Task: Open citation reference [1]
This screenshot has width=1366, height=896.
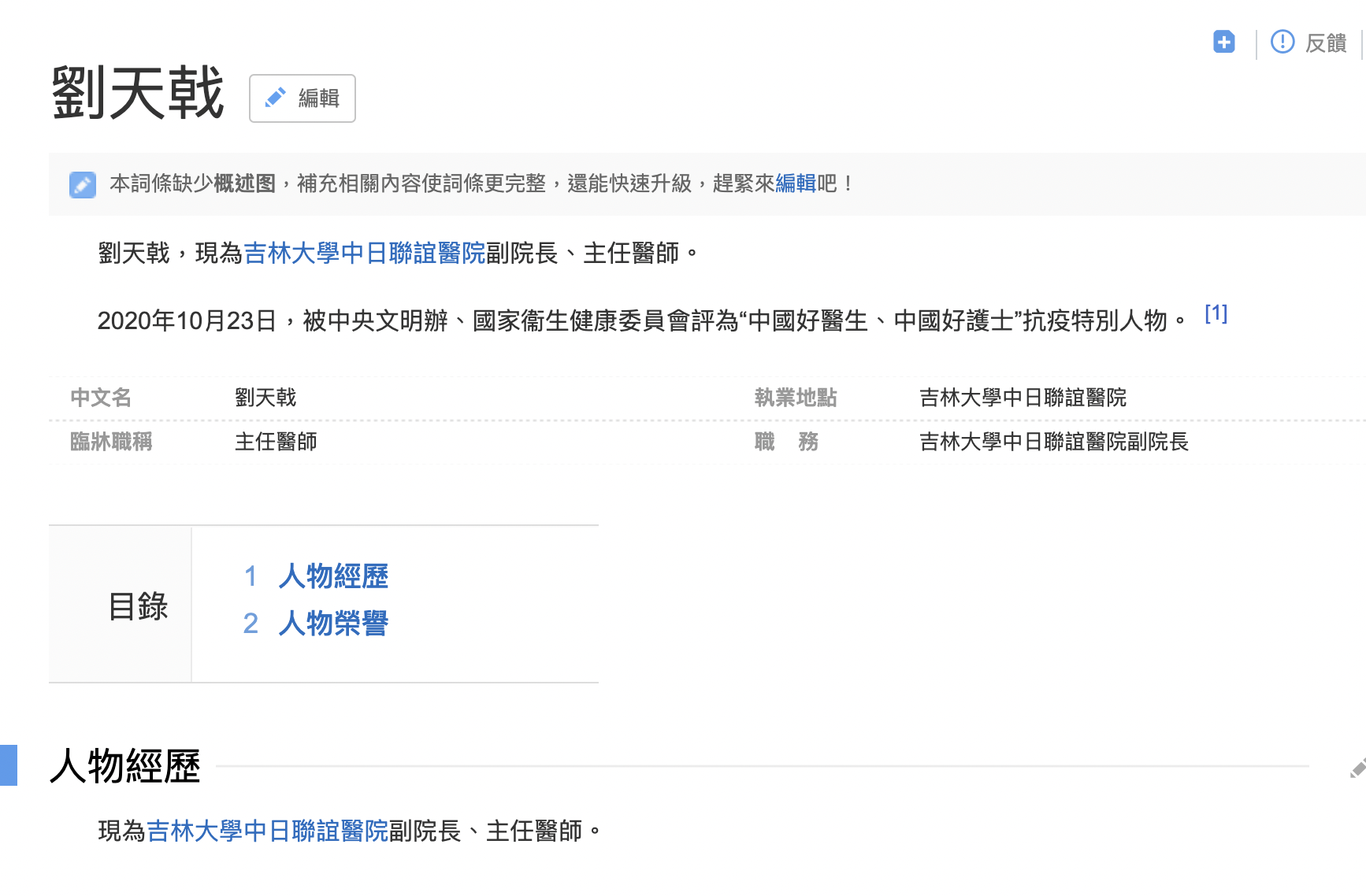Action: click(1216, 313)
